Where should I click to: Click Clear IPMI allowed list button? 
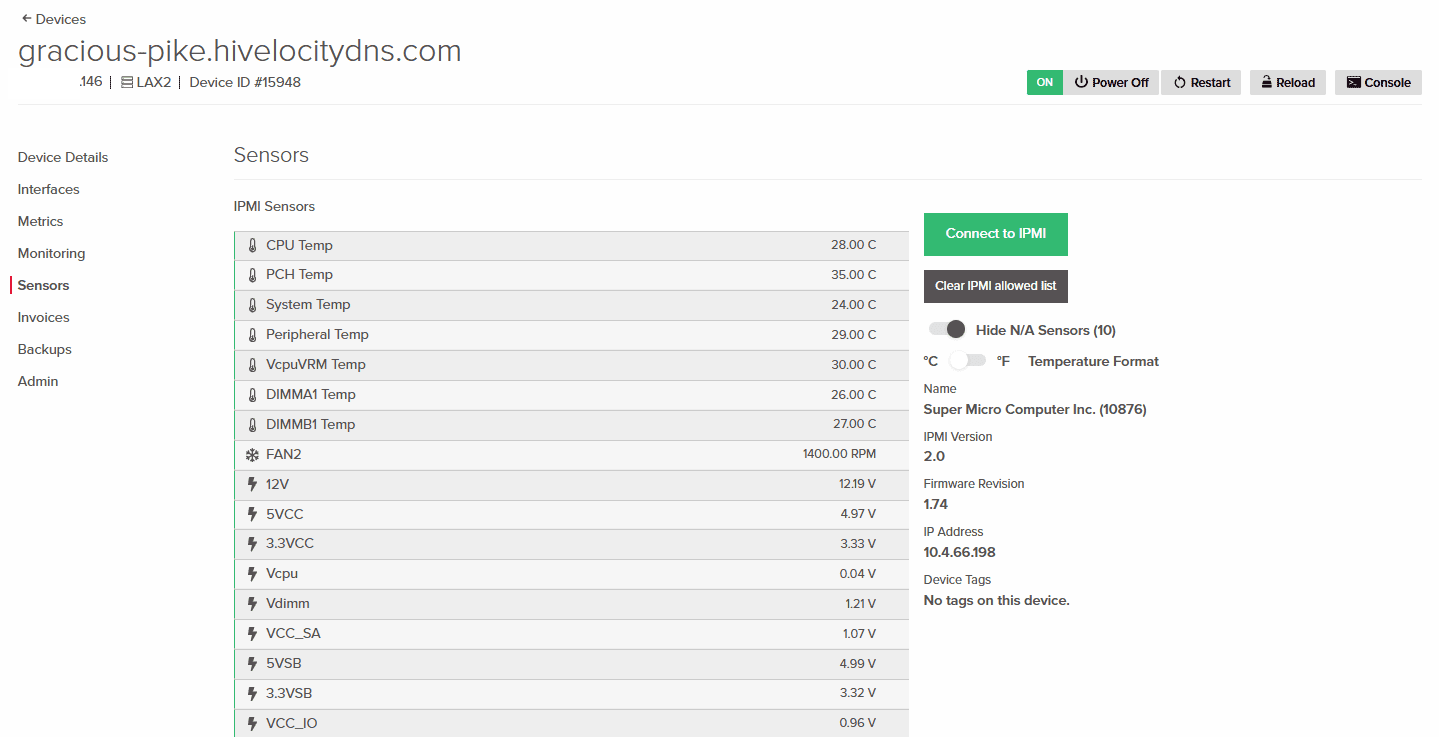point(995,286)
